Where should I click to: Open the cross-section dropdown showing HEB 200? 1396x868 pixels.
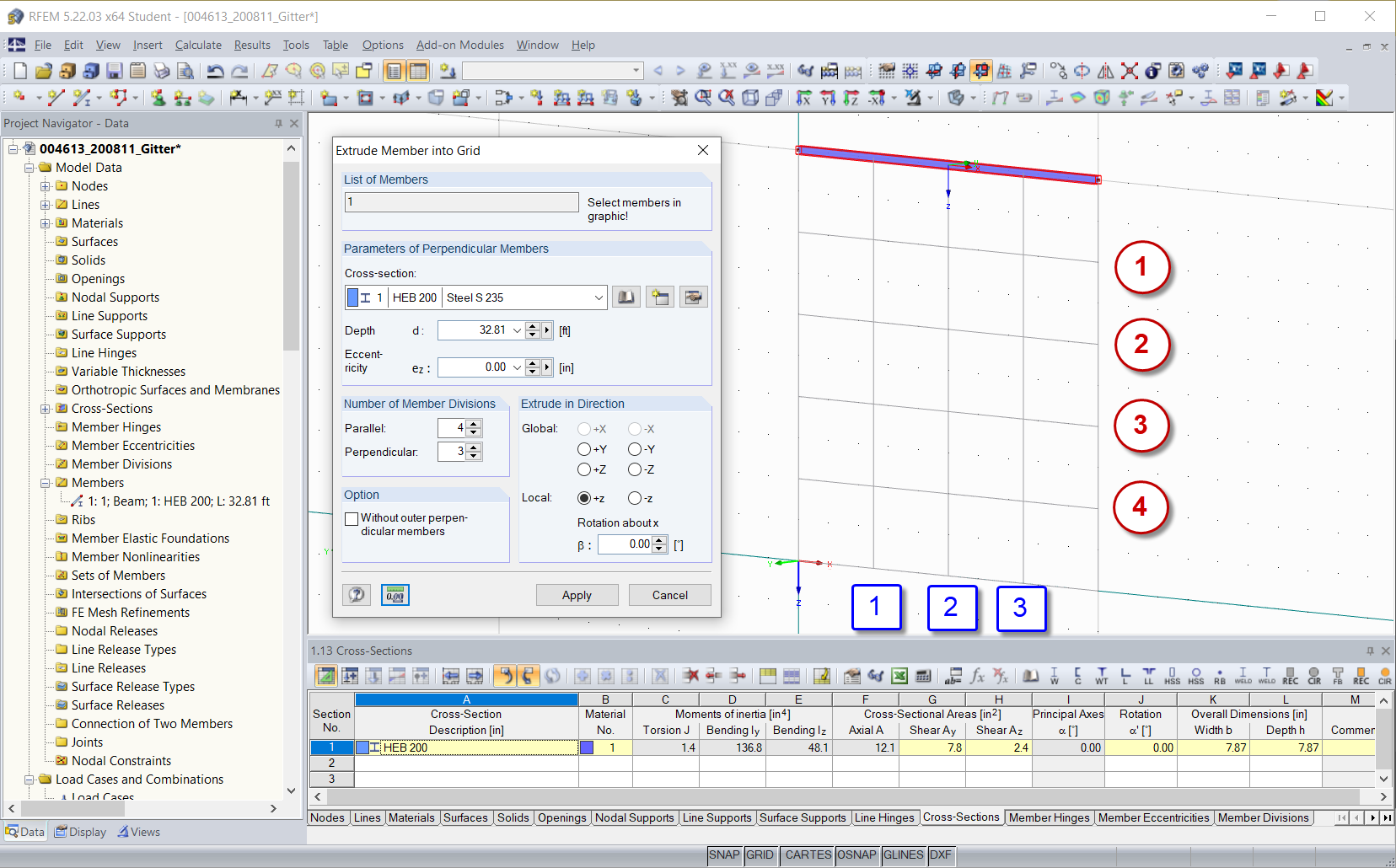click(x=598, y=297)
